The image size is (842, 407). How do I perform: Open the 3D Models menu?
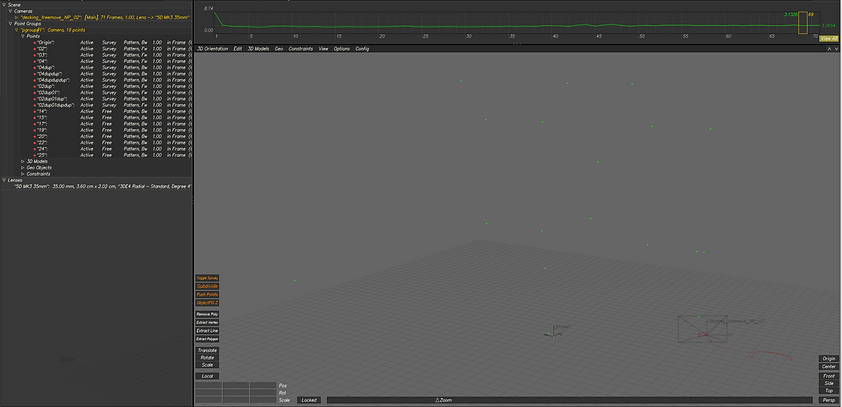coord(258,49)
